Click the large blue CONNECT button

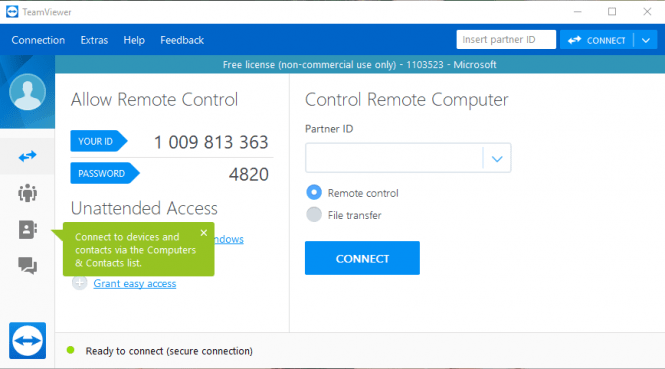362,258
